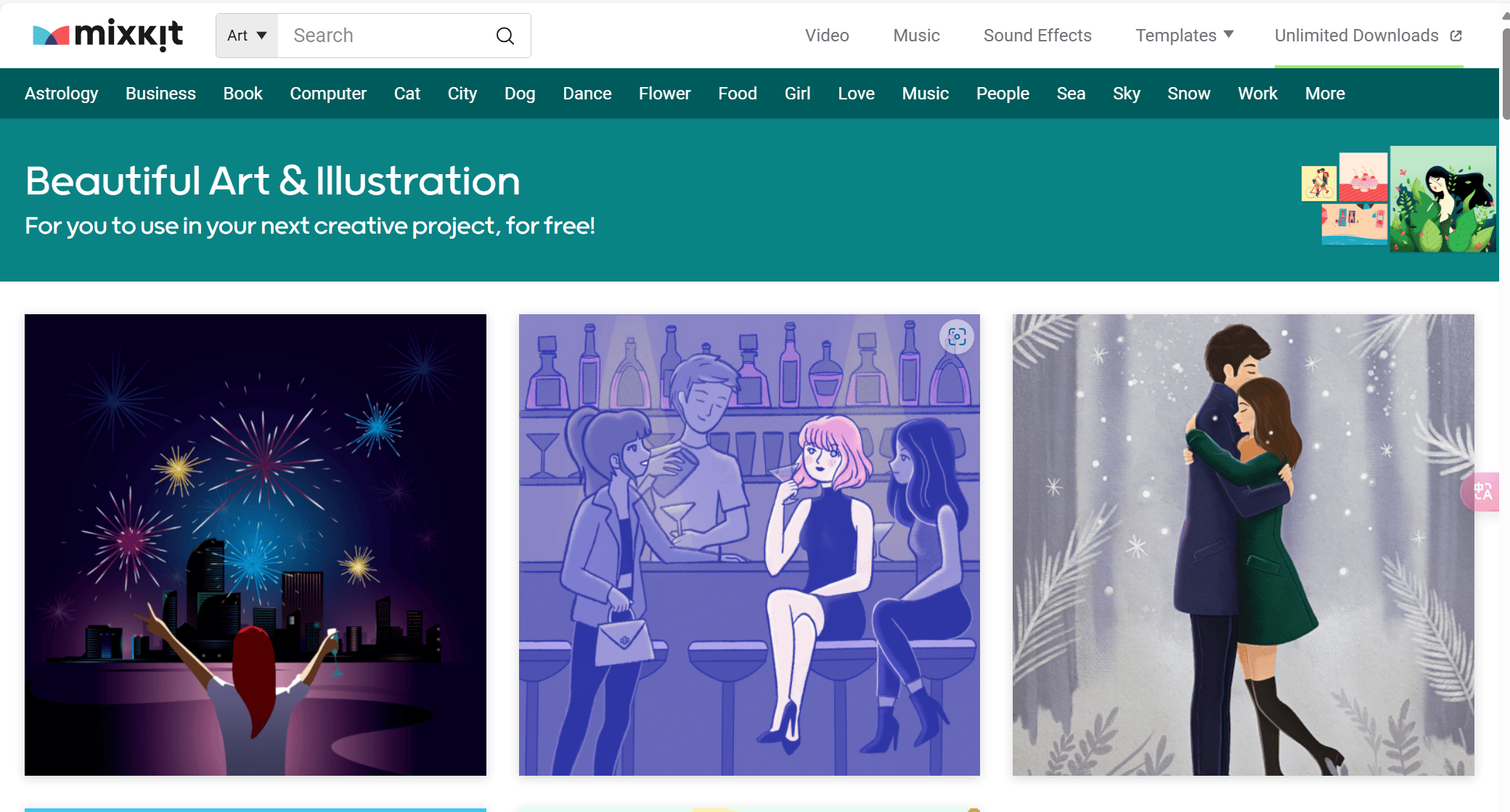Open the hugging couple in snow illustration

tap(1243, 544)
